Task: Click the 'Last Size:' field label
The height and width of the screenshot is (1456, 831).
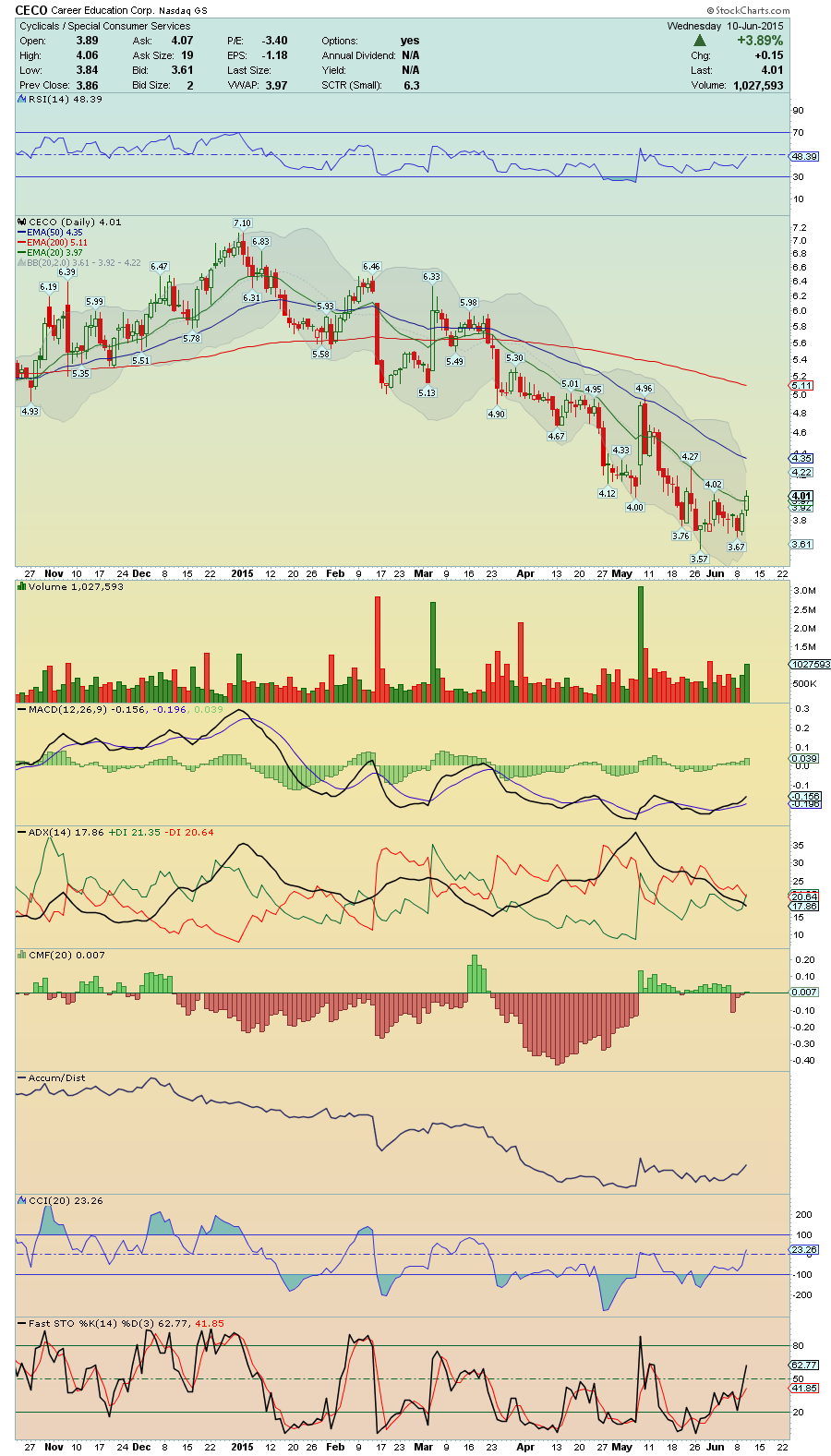Action: pyautogui.click(x=249, y=70)
